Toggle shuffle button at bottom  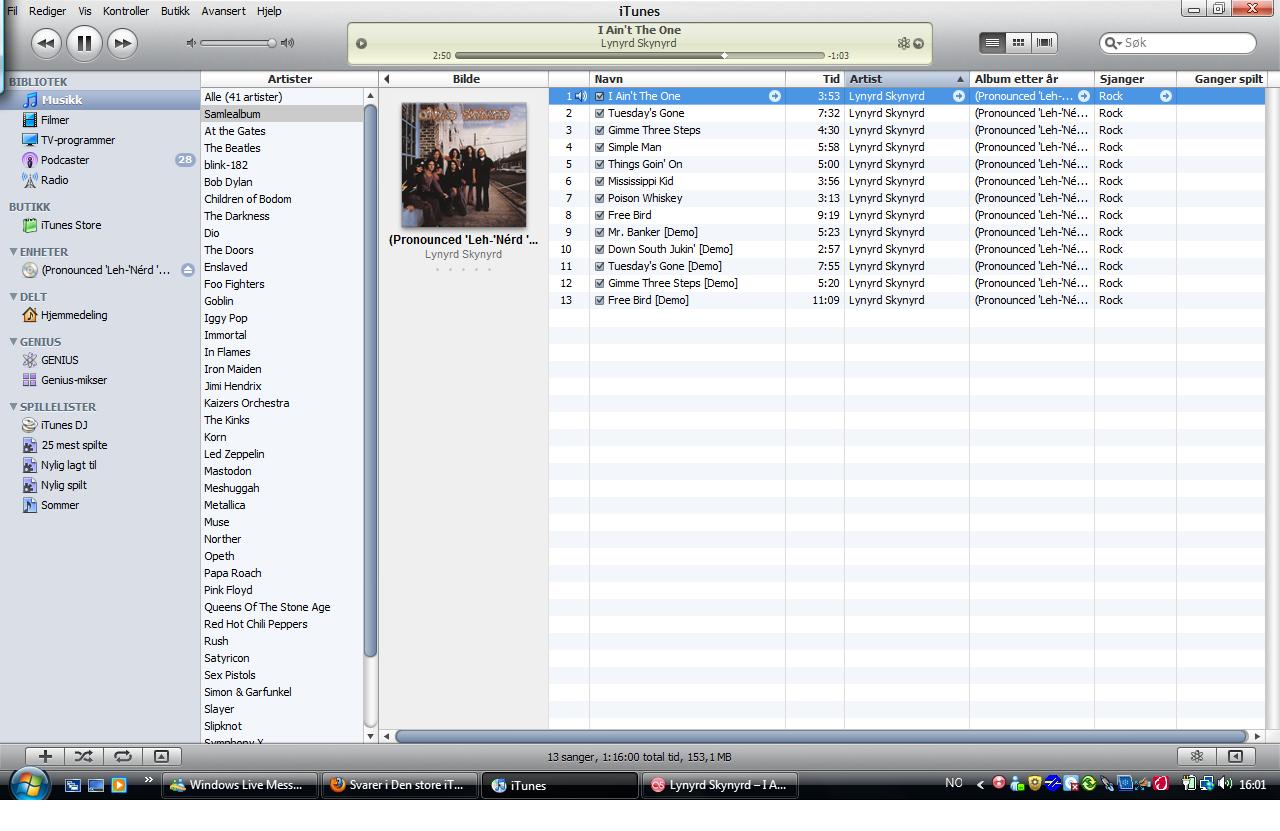tap(83, 757)
